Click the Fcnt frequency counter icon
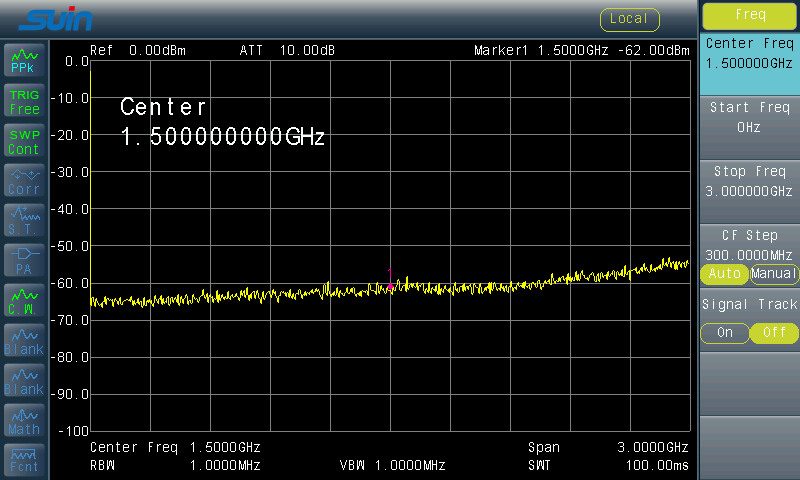800x480 pixels. (x=24, y=459)
